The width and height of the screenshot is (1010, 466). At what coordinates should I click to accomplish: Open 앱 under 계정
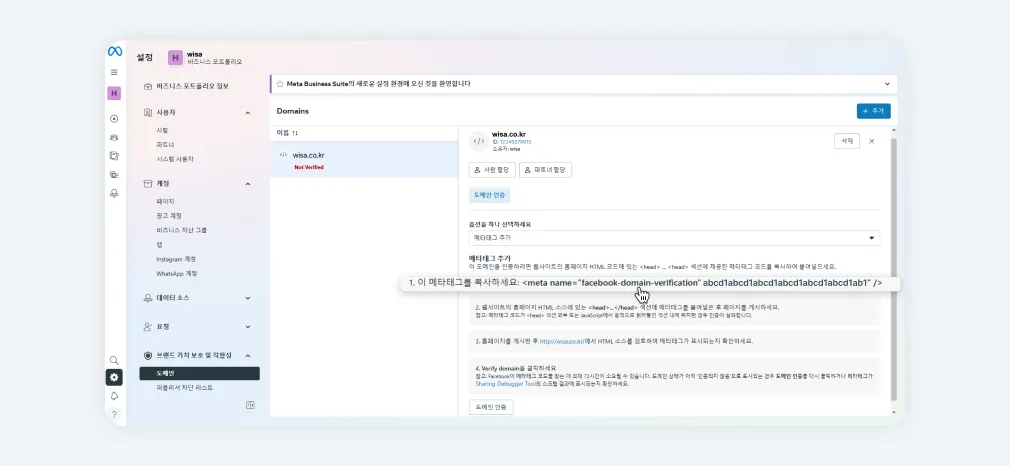click(159, 244)
